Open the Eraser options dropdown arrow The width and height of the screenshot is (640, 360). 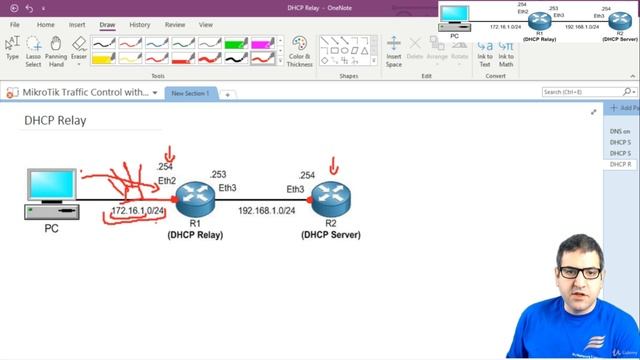pyautogui.click(x=79, y=64)
